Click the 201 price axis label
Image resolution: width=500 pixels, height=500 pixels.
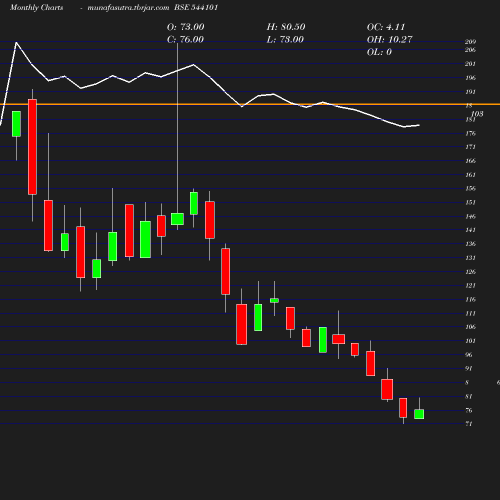point(470,64)
